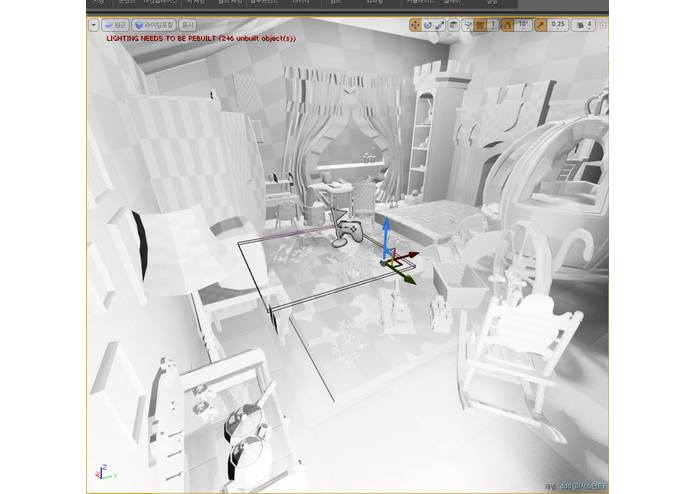
Task: Open the Lit (라이팅포함) view mode menu
Action: click(x=154, y=25)
